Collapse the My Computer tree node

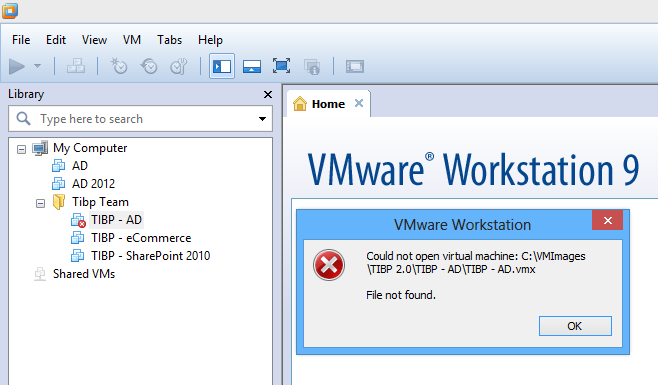coord(21,149)
